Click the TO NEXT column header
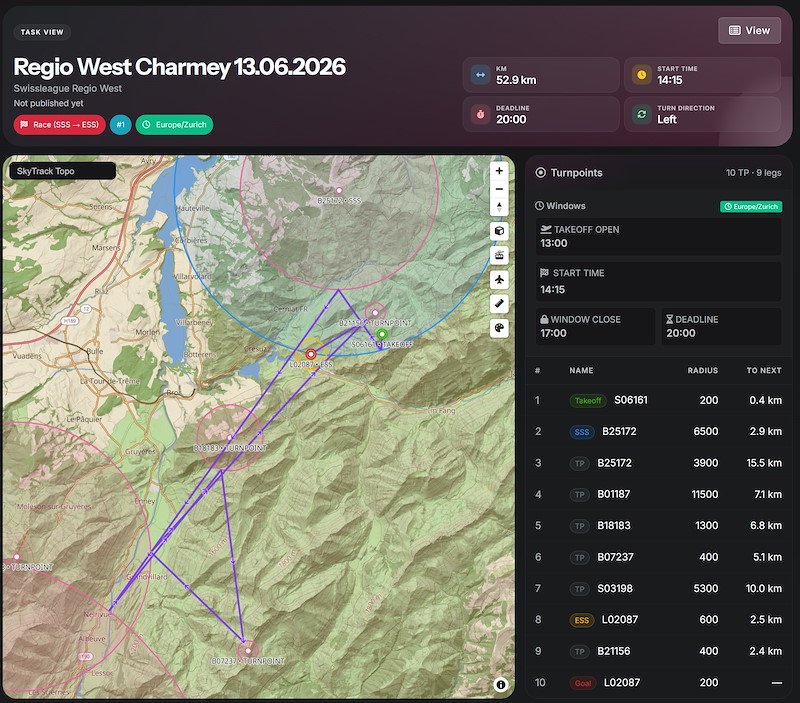Viewport: 800px width, 703px height. tap(764, 370)
